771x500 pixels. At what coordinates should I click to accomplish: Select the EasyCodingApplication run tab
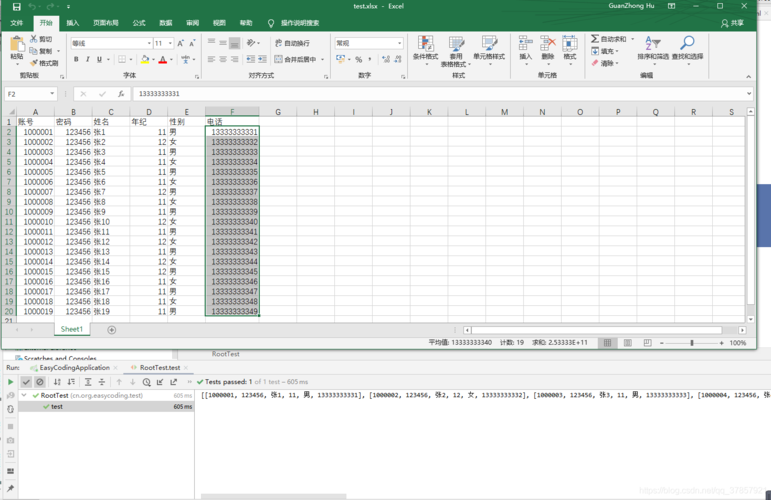(x=74, y=368)
